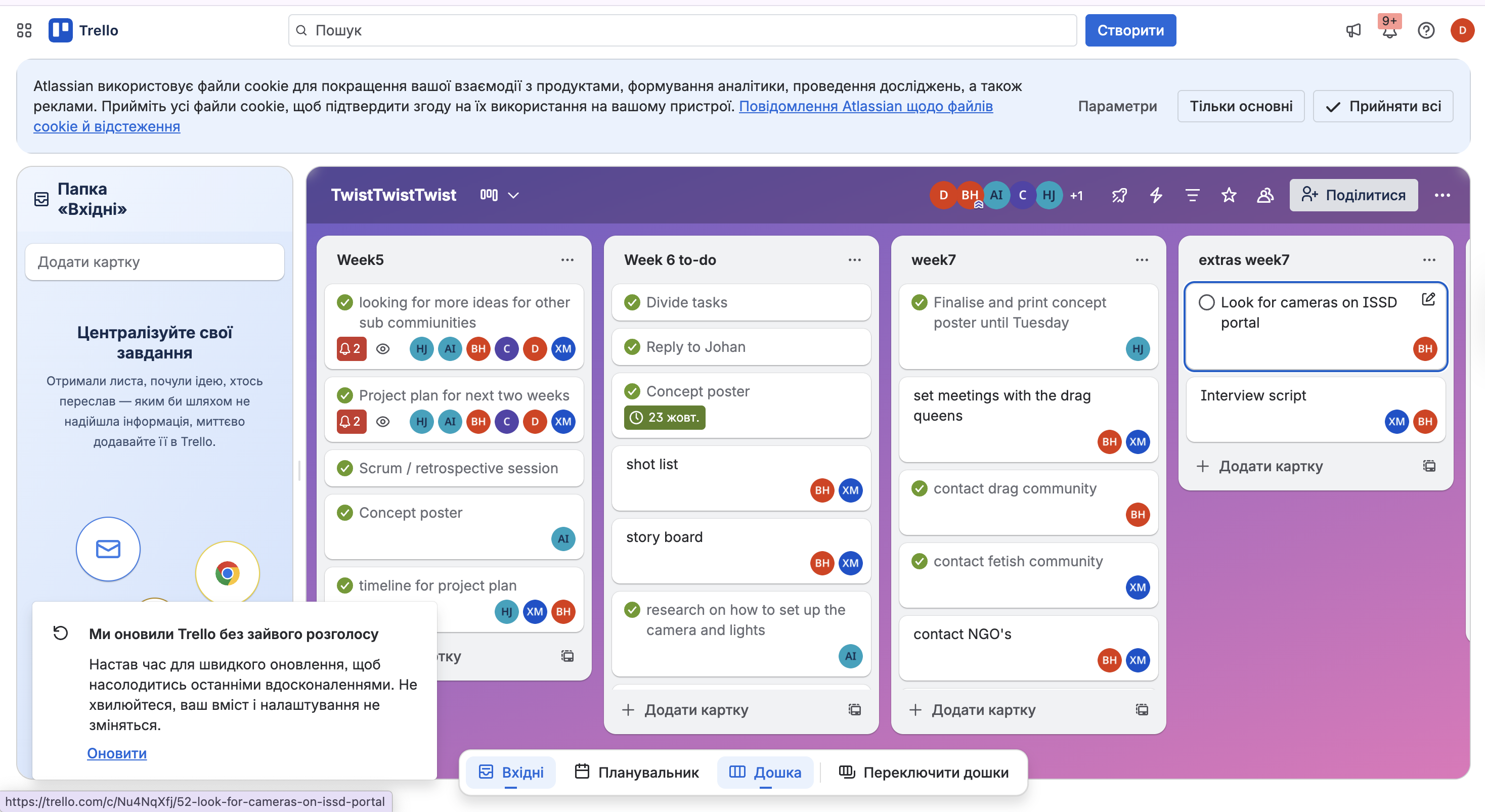This screenshot has height=812, width=1485.
Task: Click the Створити button
Action: tap(1130, 30)
